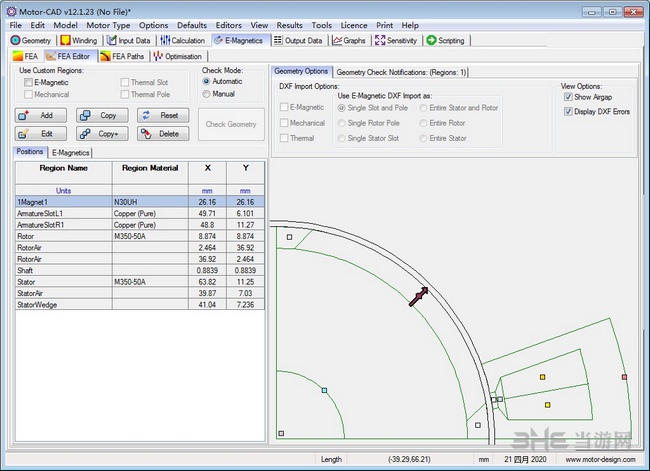Viewport: 650px width, 471px height.
Task: Toggle Display DXF Errors checkbox
Action: (568, 111)
